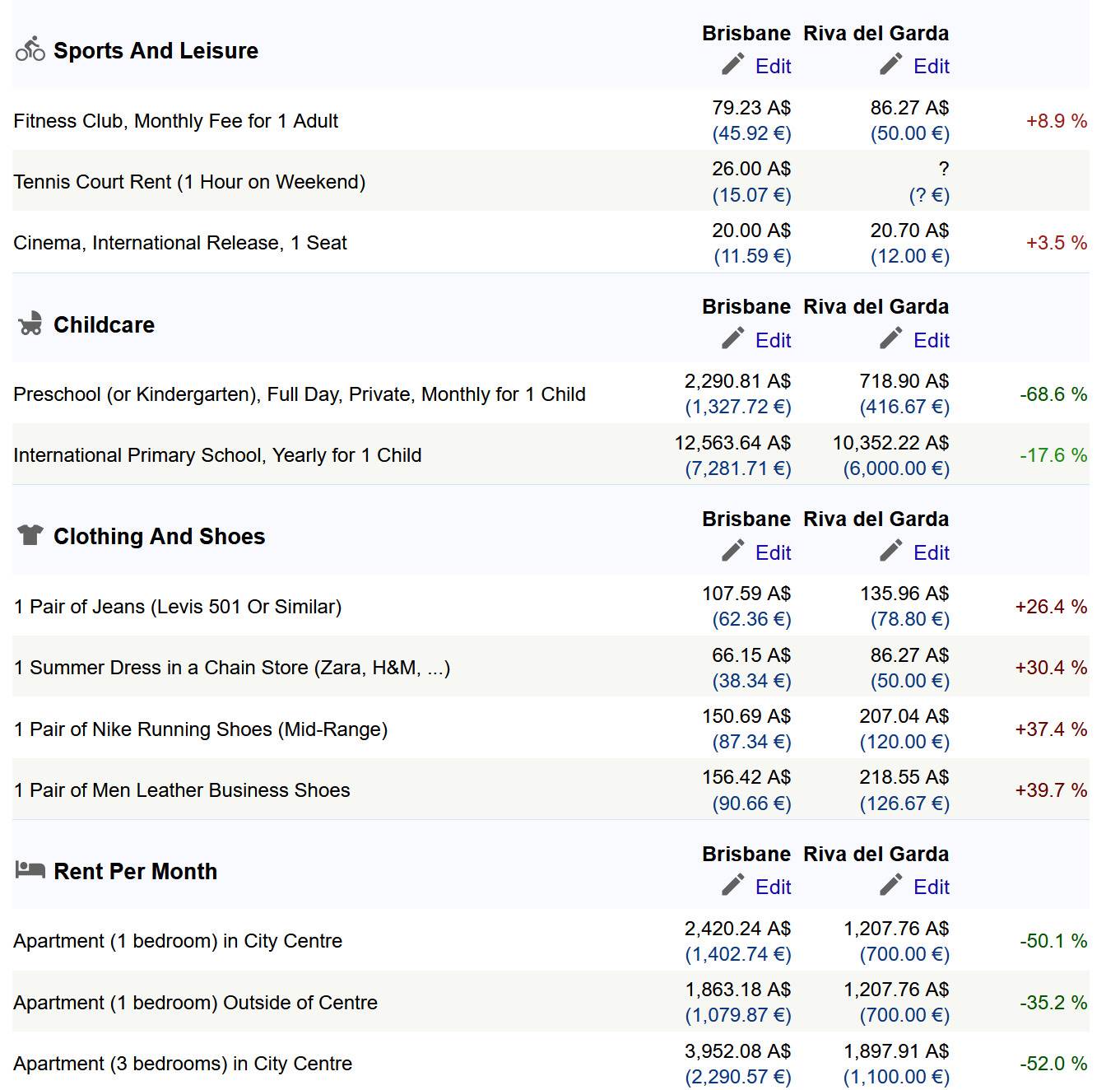The height and width of the screenshot is (1090, 1120).
Task: Click the bed icon beside Rent Per Month
Action: click(x=30, y=869)
